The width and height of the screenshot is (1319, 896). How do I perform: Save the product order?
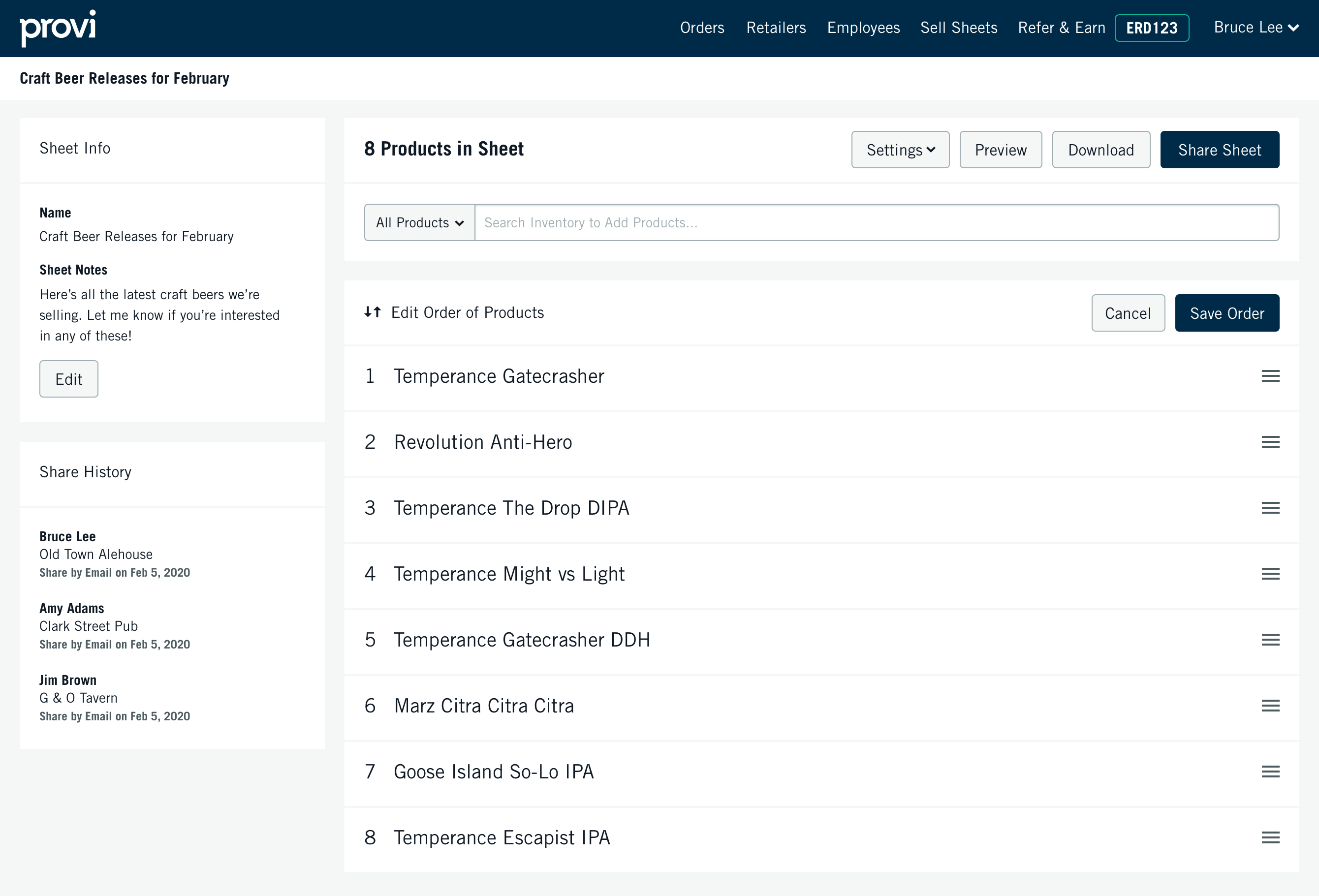1227,312
